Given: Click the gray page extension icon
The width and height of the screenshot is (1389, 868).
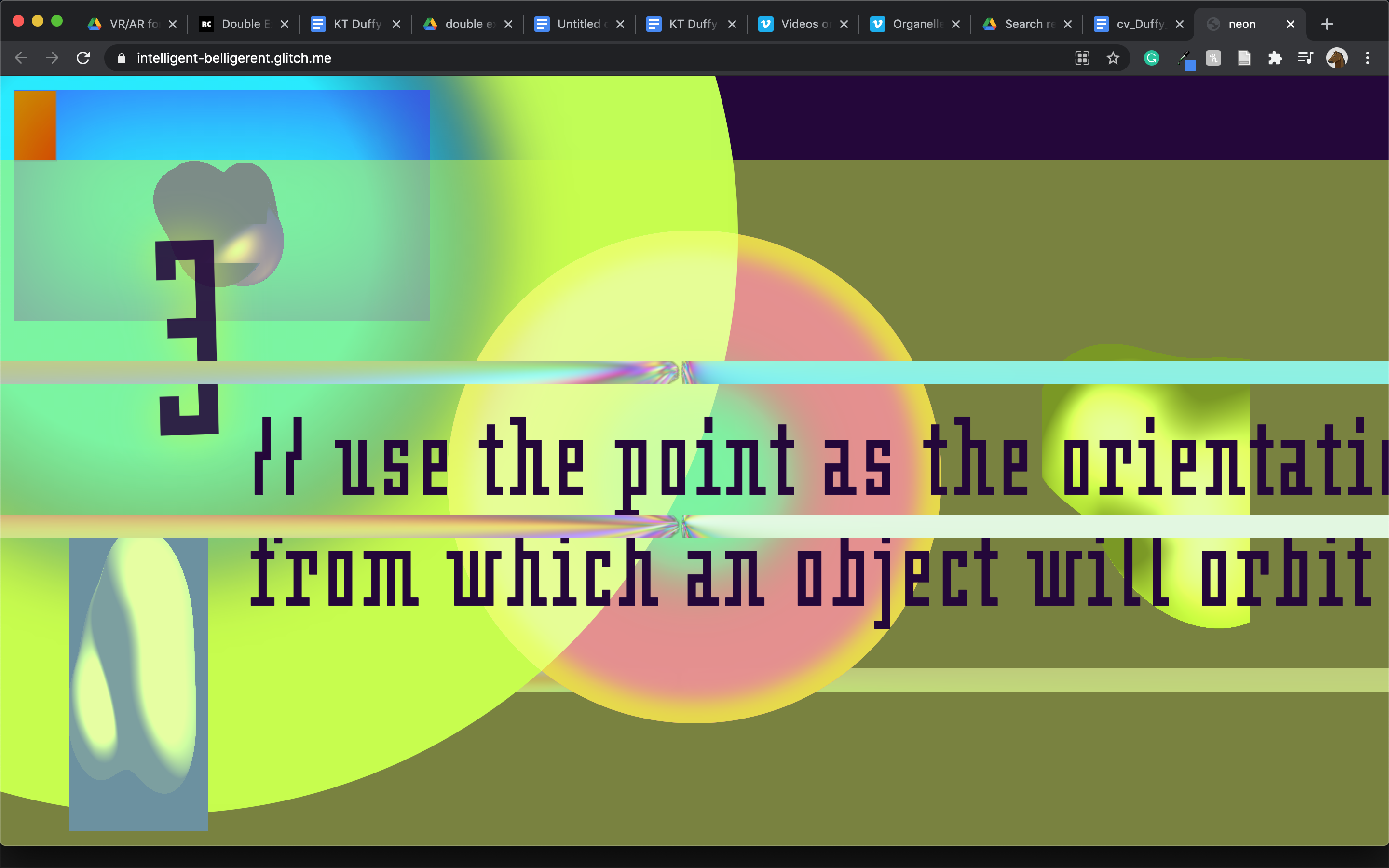Looking at the screenshot, I should pos(1244,58).
